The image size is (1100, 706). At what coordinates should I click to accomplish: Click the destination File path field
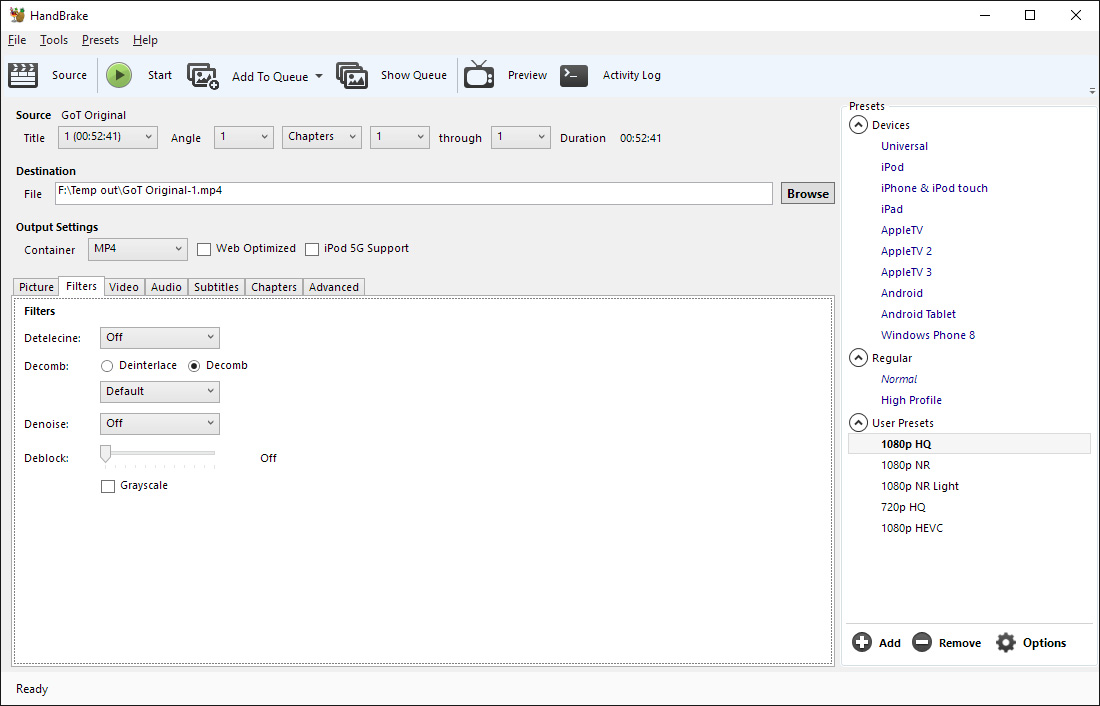pos(414,194)
